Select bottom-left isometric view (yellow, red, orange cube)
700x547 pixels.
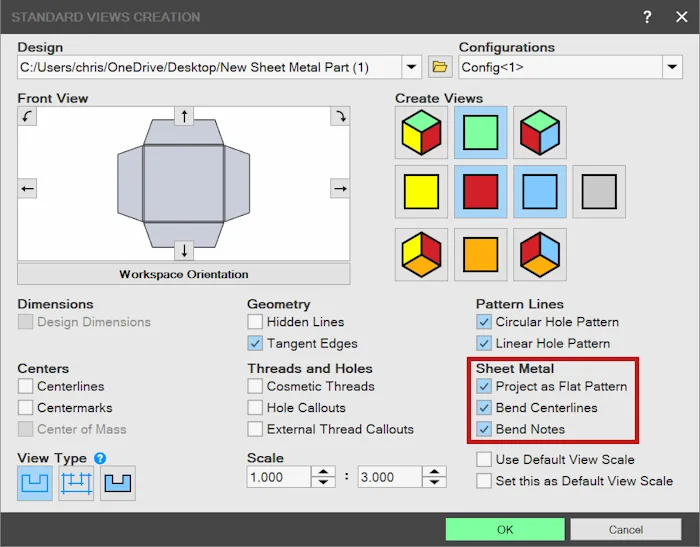(421, 255)
